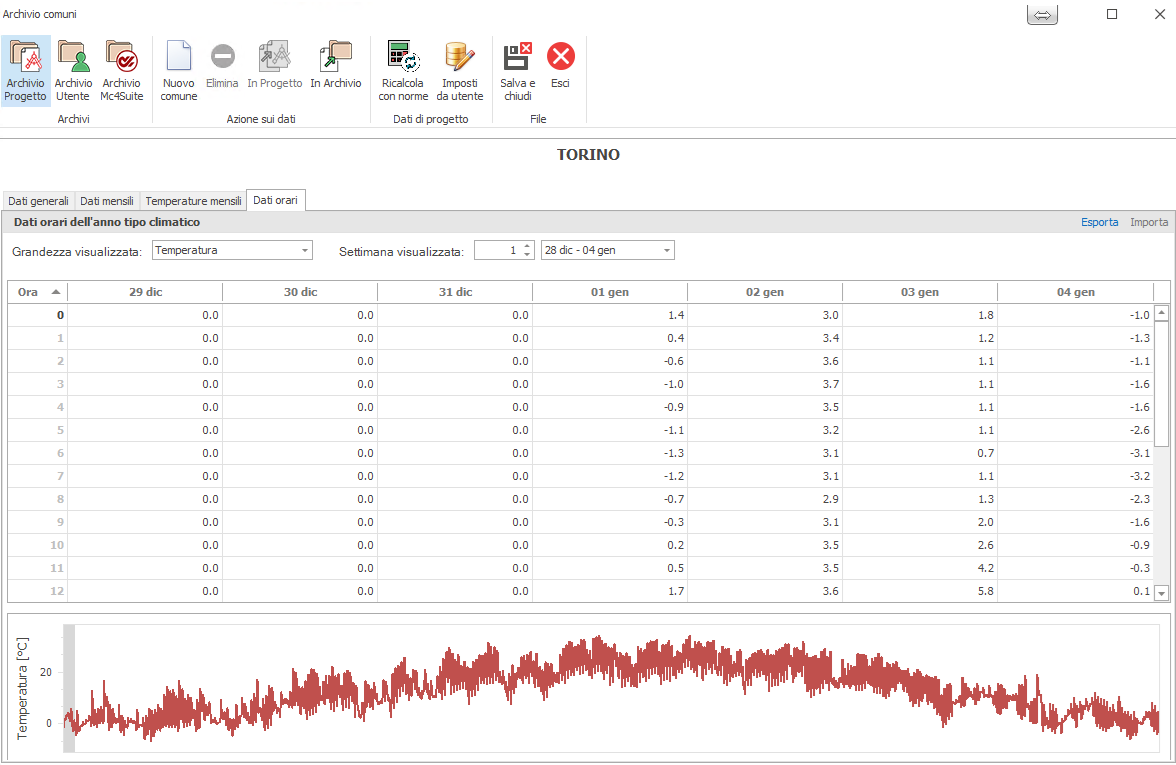
Task: Sort by the Ora column header
Action: (x=38, y=292)
